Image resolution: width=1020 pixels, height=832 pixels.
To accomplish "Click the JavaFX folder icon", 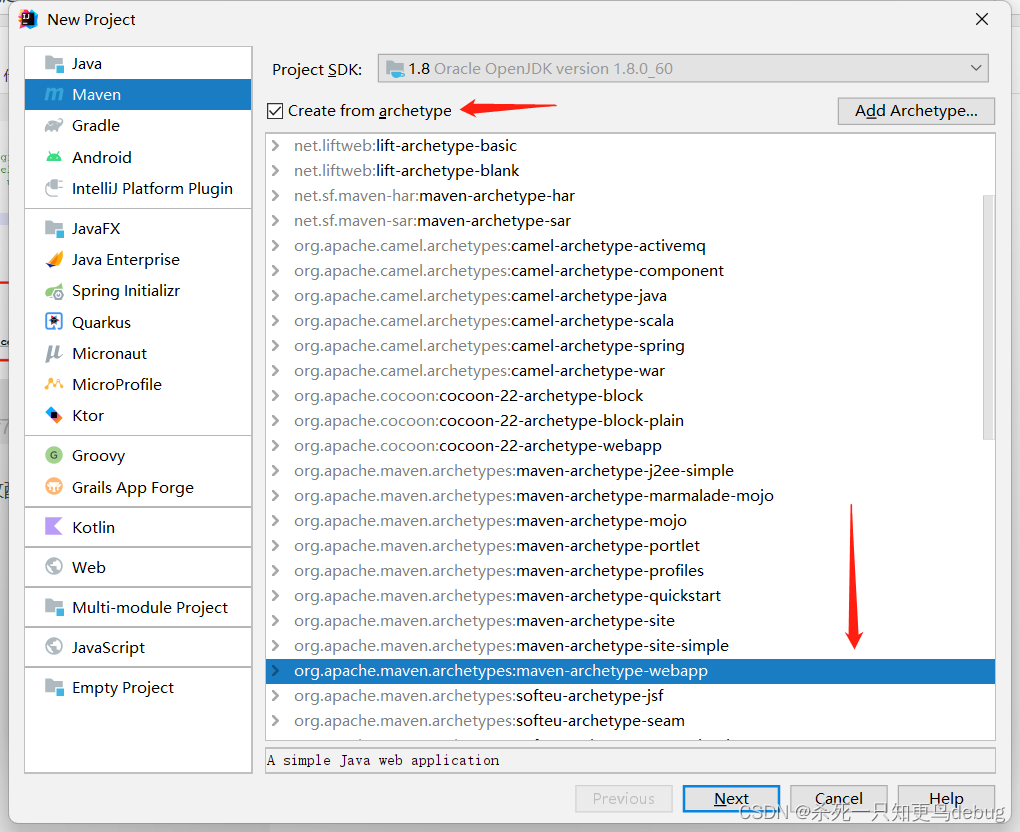I will [x=54, y=228].
